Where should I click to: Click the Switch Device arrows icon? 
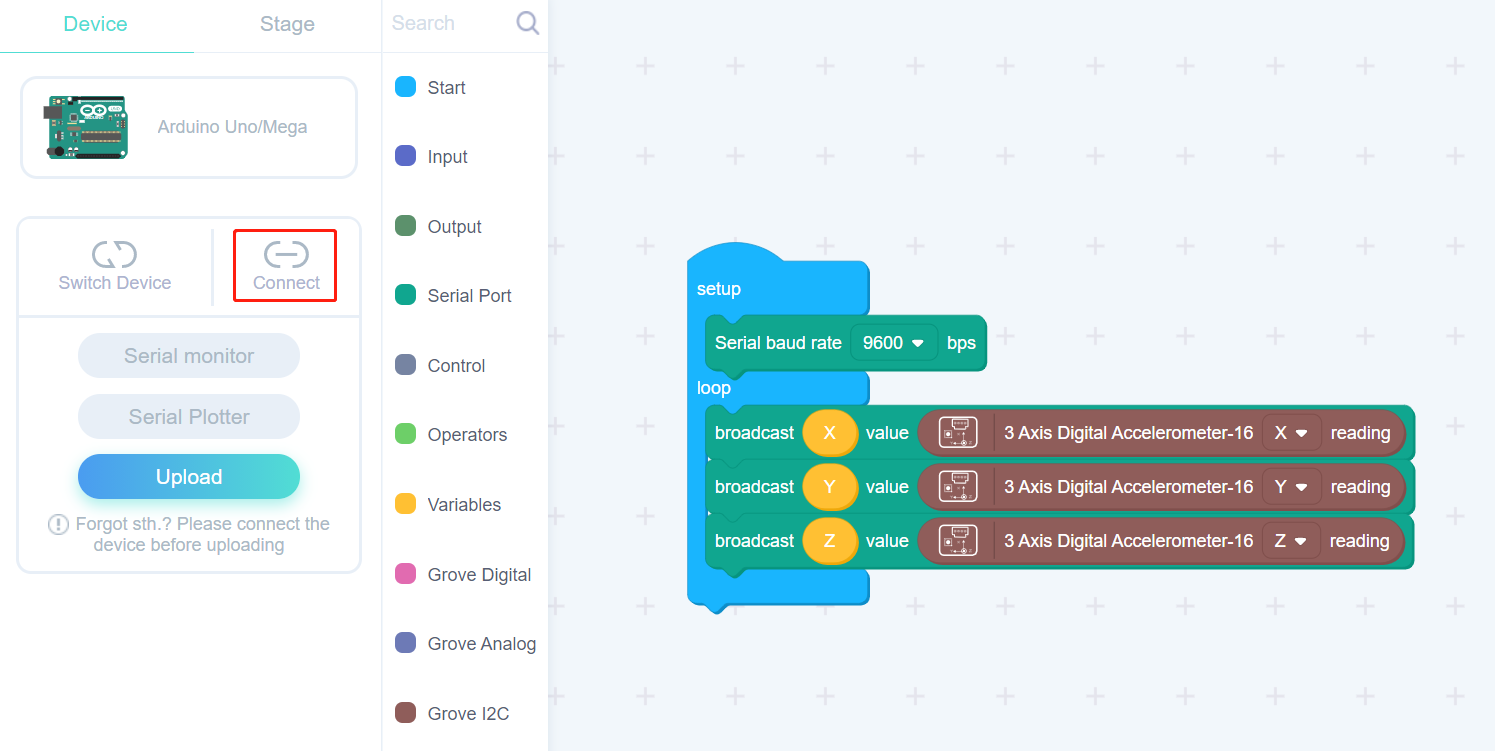click(x=114, y=254)
